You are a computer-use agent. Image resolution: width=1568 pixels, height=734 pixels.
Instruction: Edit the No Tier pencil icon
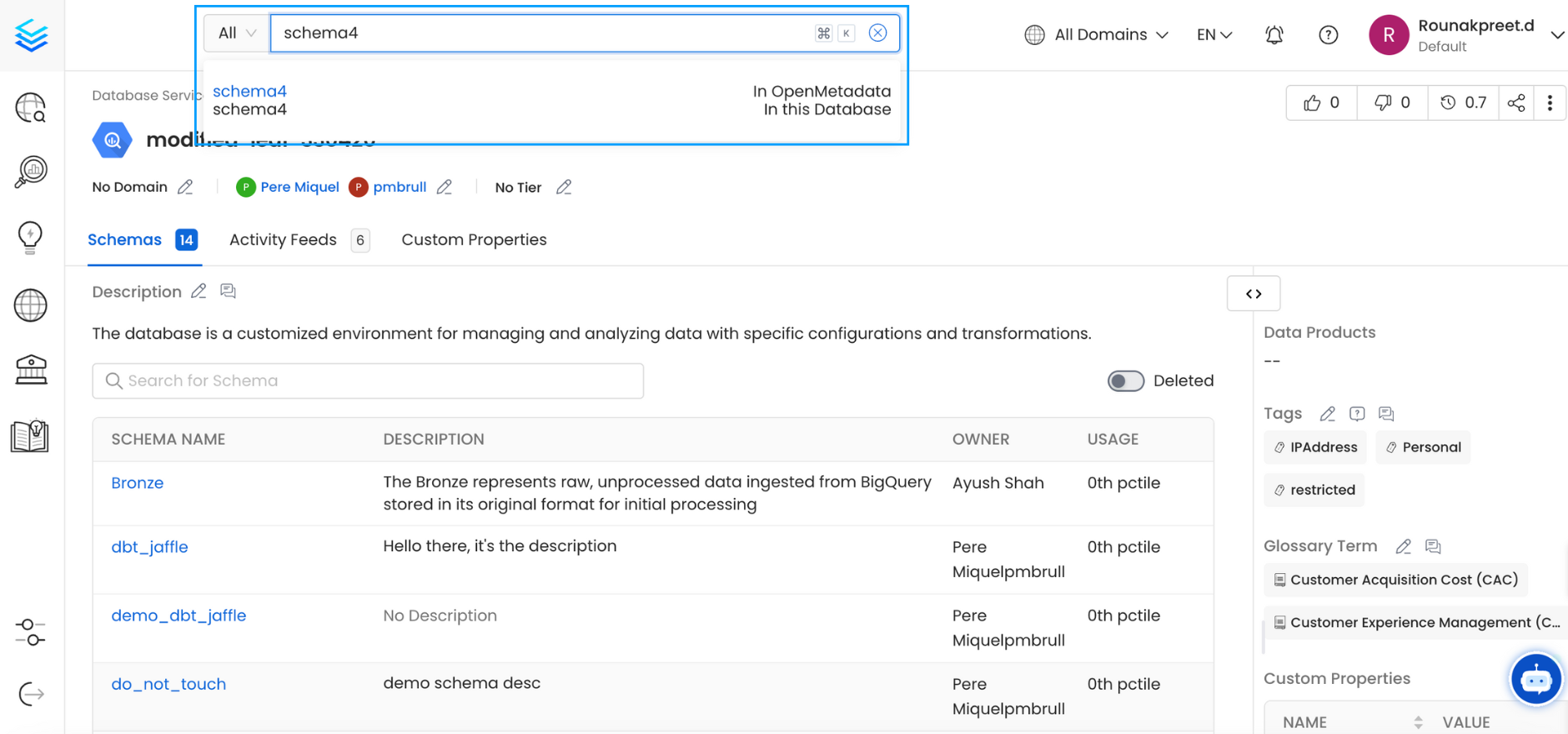pyautogui.click(x=564, y=187)
